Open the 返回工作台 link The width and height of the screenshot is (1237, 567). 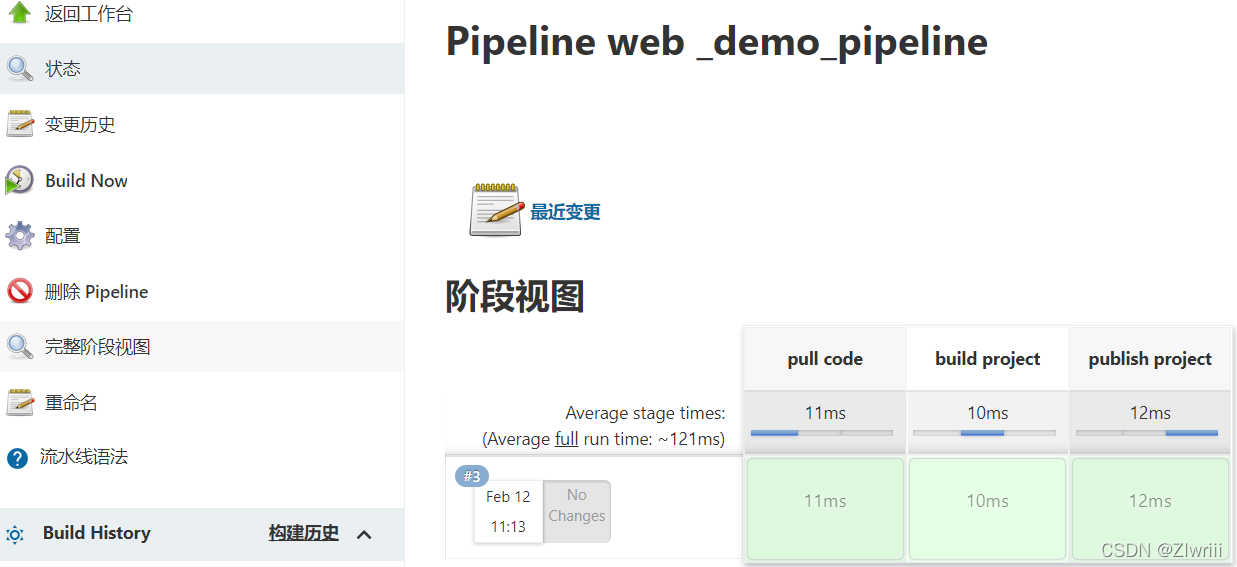tap(89, 14)
